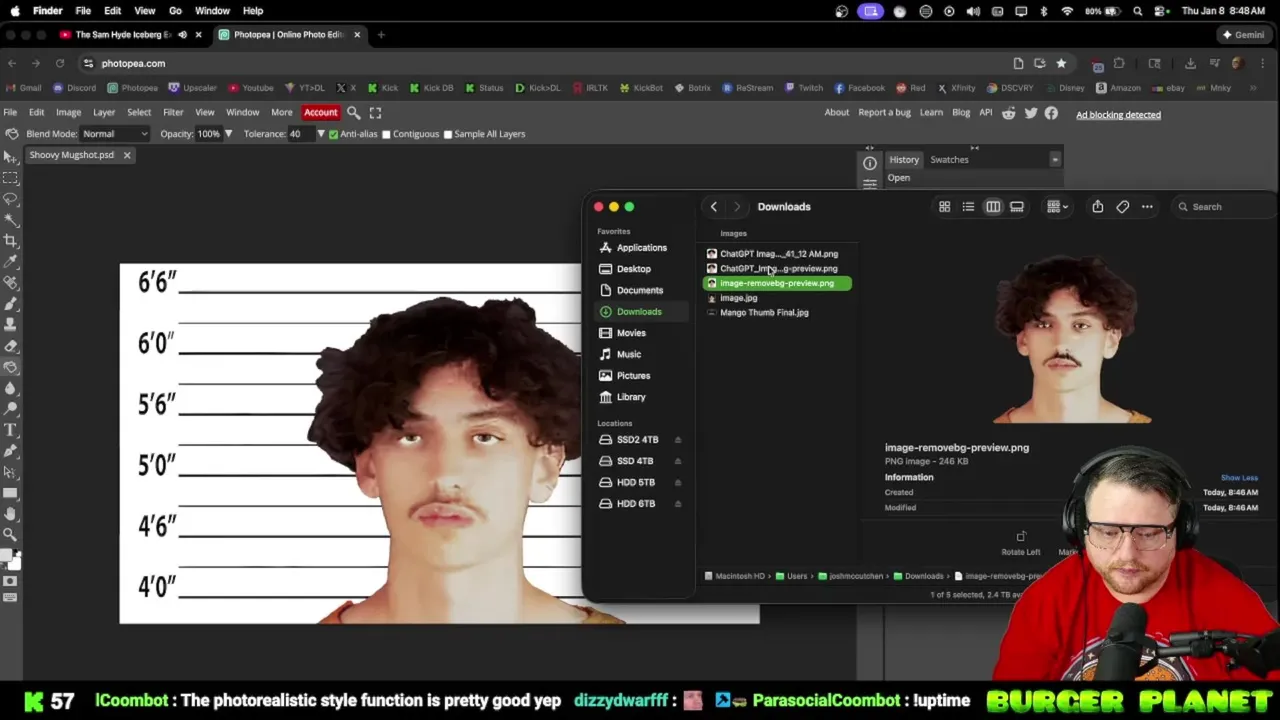This screenshot has height=720, width=1280.
Task: Open the Learn link in Photopea
Action: [x=931, y=113]
